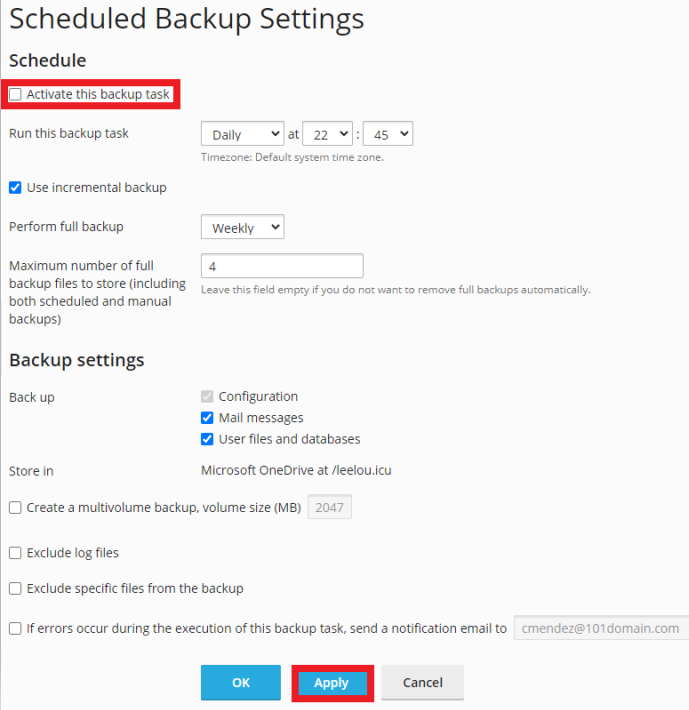Tick the Exclude log files checkbox
This screenshot has width=689, height=710.
click(15, 553)
